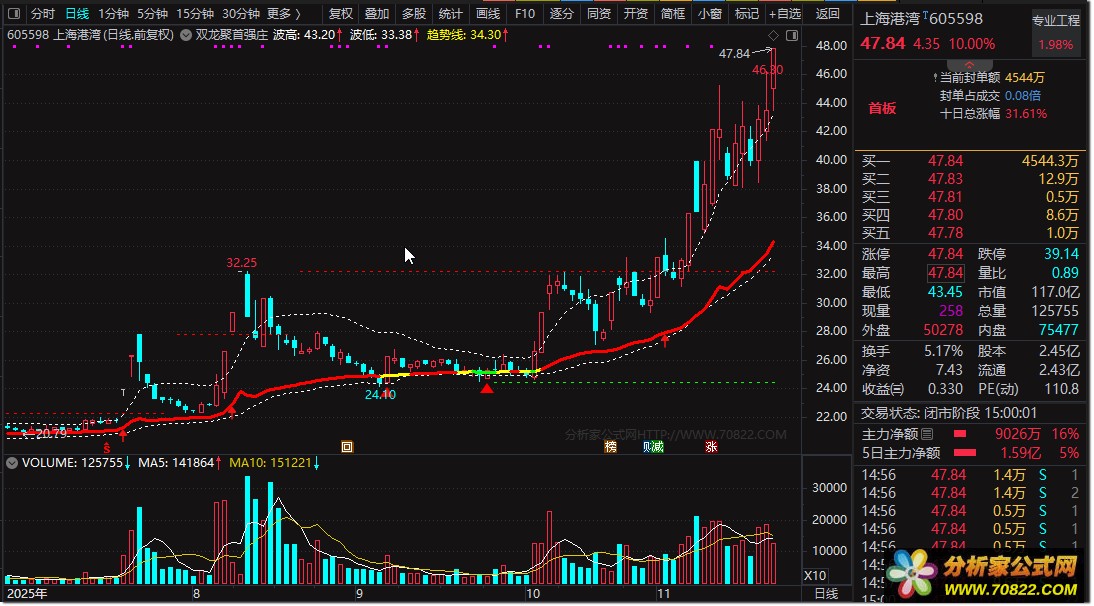Click the stock name 上海港湾 in header

tap(890, 20)
